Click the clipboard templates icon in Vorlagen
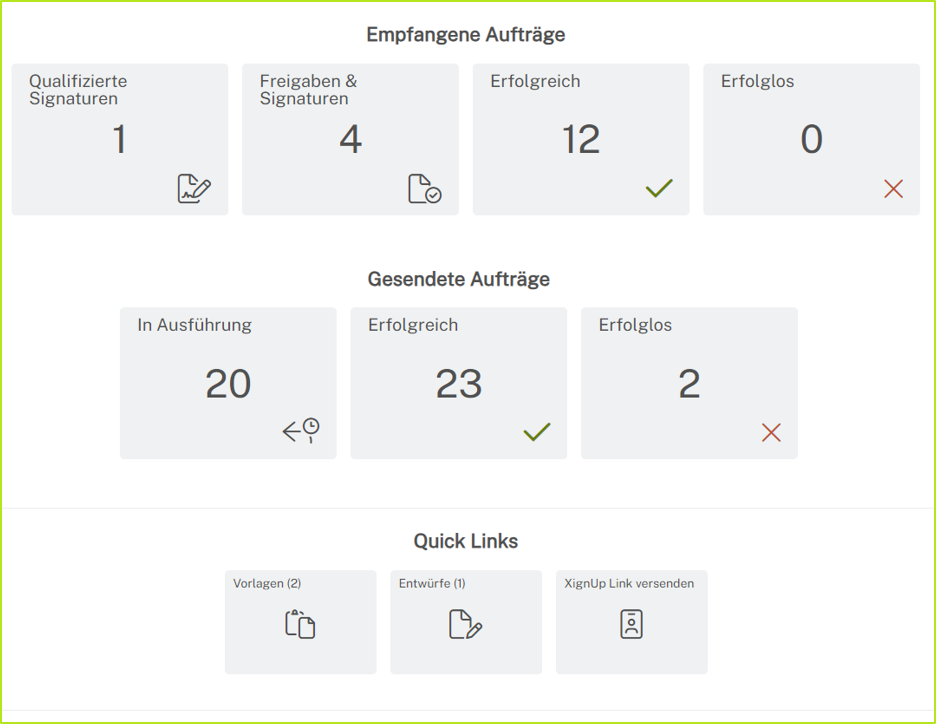Screen dimensions: 936x724 pyautogui.click(x=300, y=624)
